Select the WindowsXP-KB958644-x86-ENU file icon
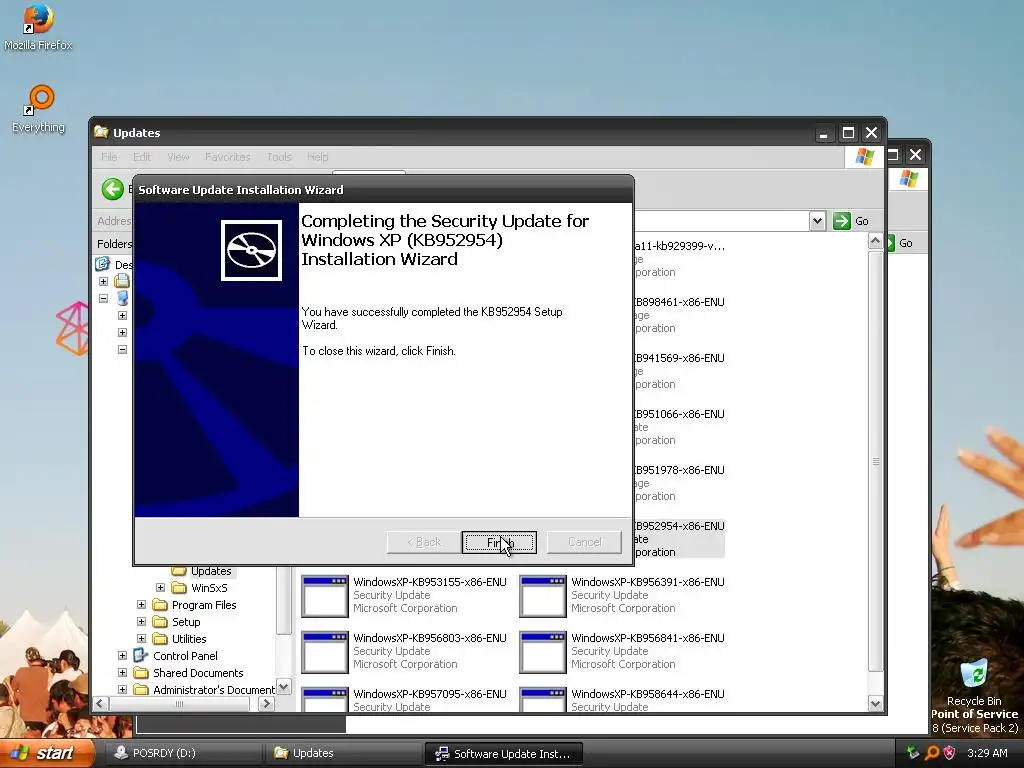Screen dimensions: 1024x768 click(x=543, y=699)
